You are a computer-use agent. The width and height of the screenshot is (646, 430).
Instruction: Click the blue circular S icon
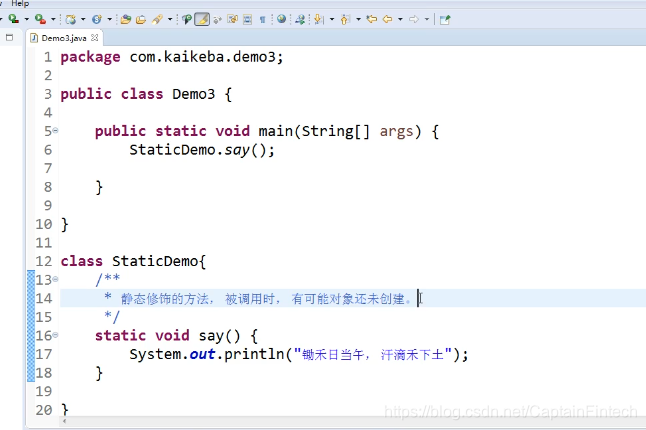click(97, 19)
